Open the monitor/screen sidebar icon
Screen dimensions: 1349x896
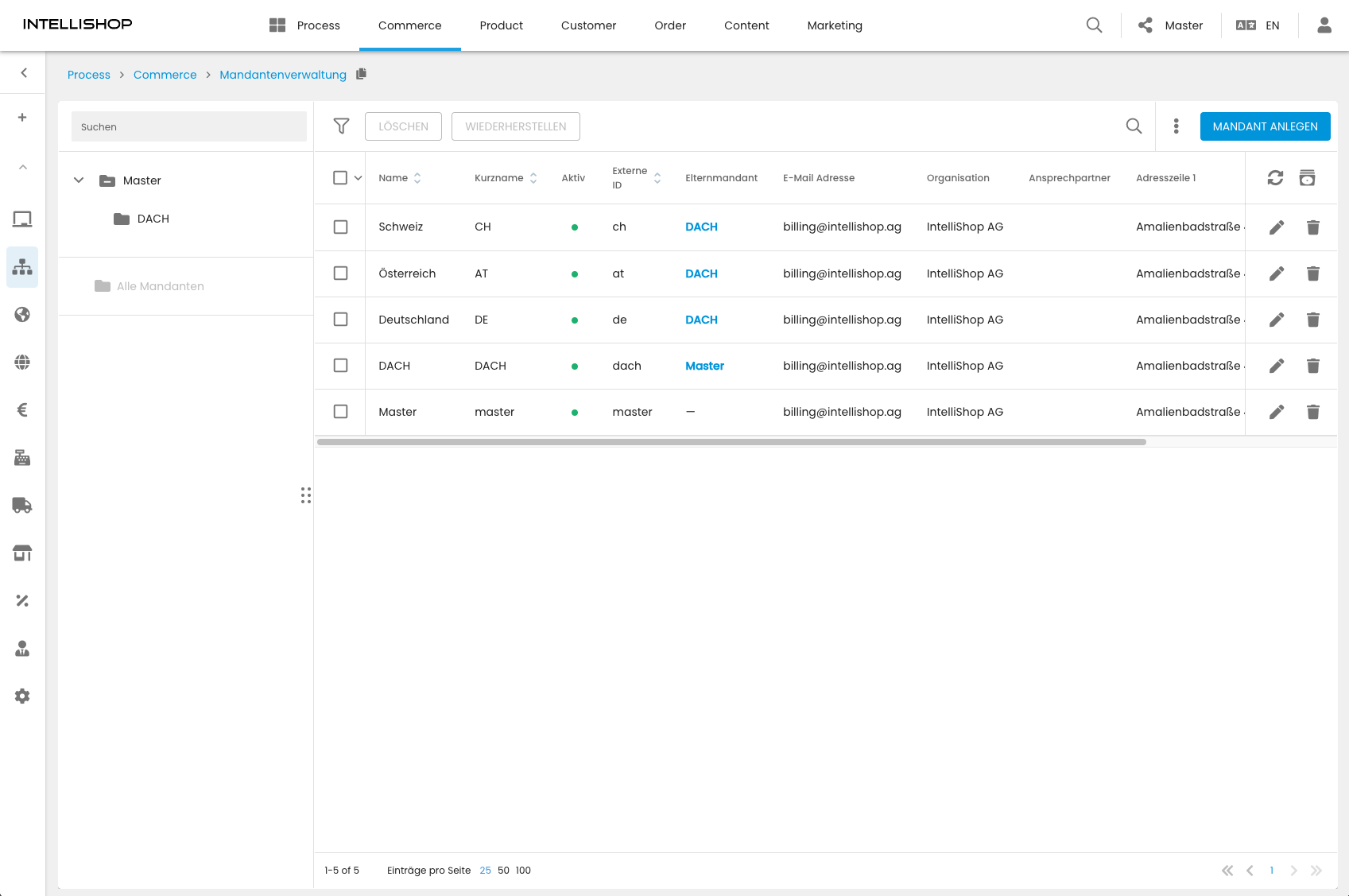point(22,219)
